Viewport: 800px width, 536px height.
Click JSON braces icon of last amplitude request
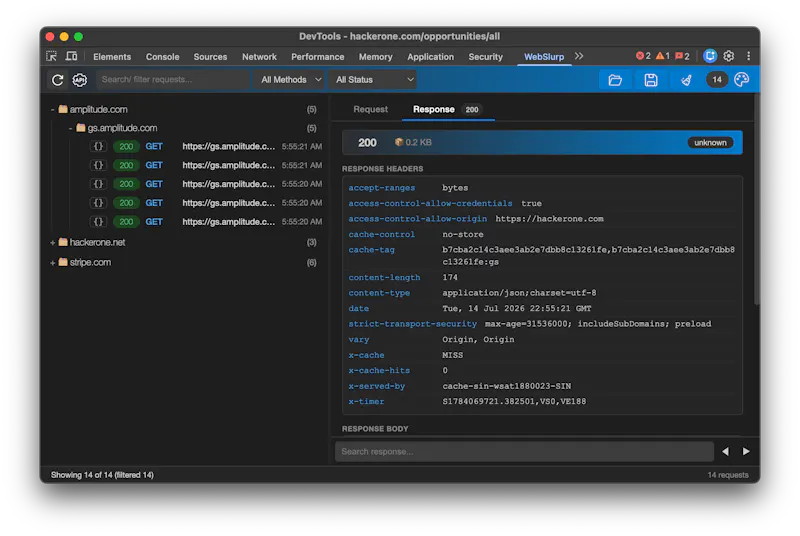[98, 222]
